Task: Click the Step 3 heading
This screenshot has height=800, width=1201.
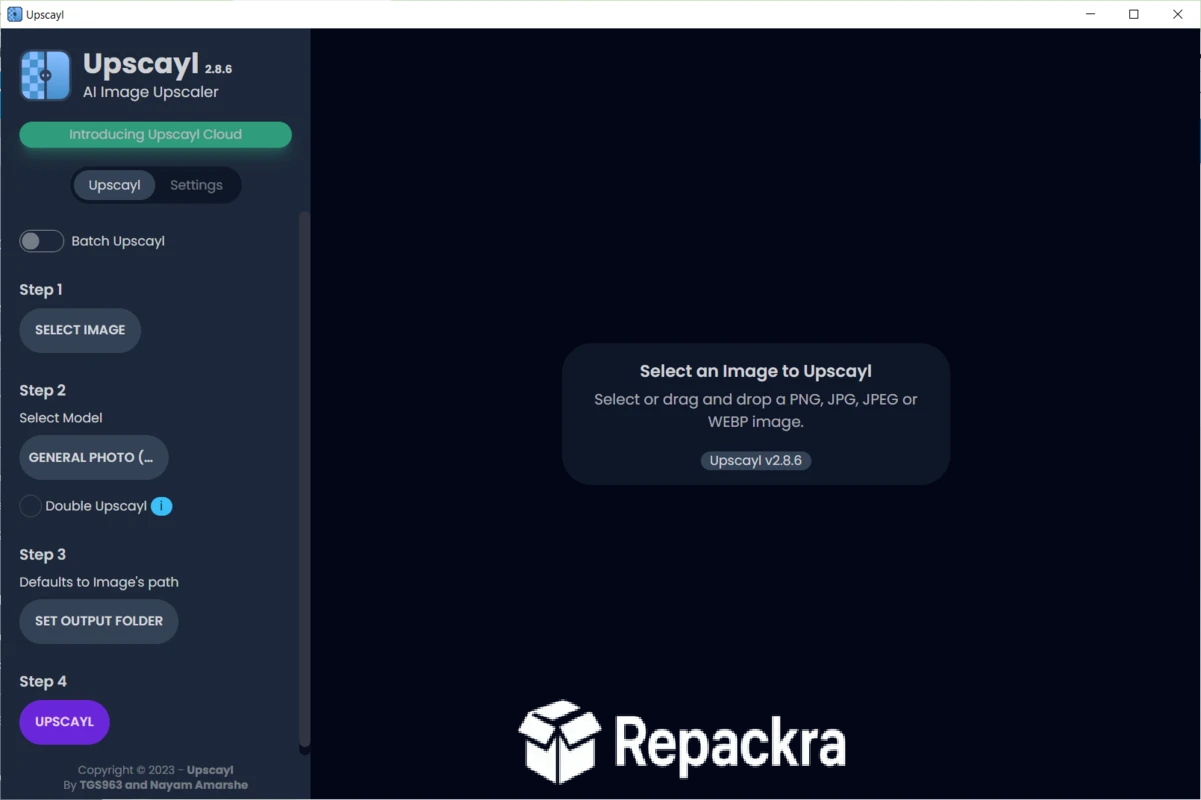Action: coord(43,555)
